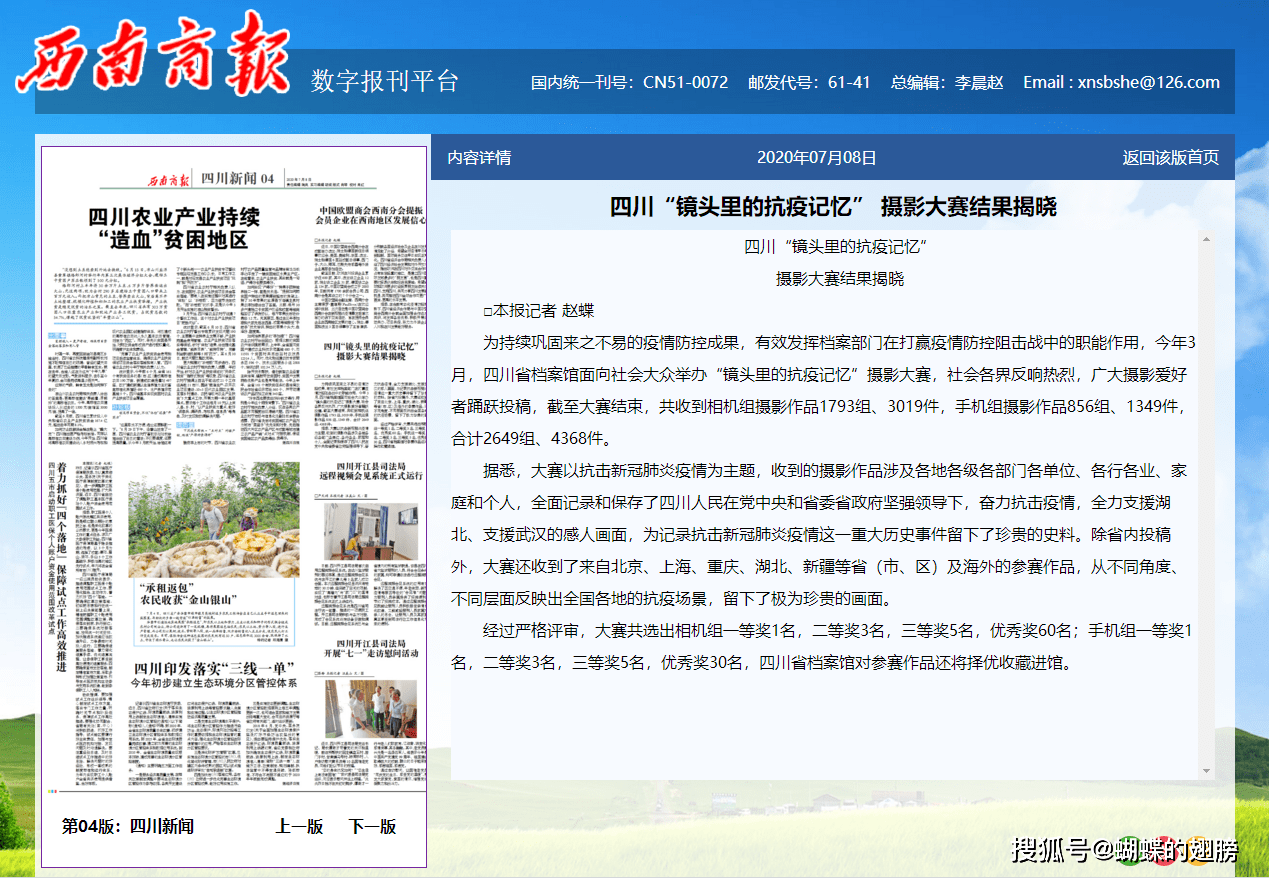Open the 摄影大赛结果揭晓 article on the page image
1269x878 pixels.
click(369, 351)
